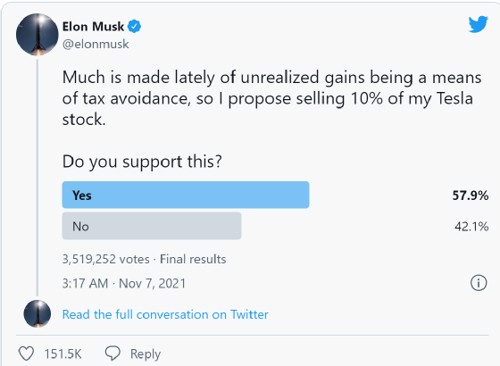This screenshot has height=366, width=500.
Task: Click the small avatar beside conversation link
Action: tap(37, 314)
